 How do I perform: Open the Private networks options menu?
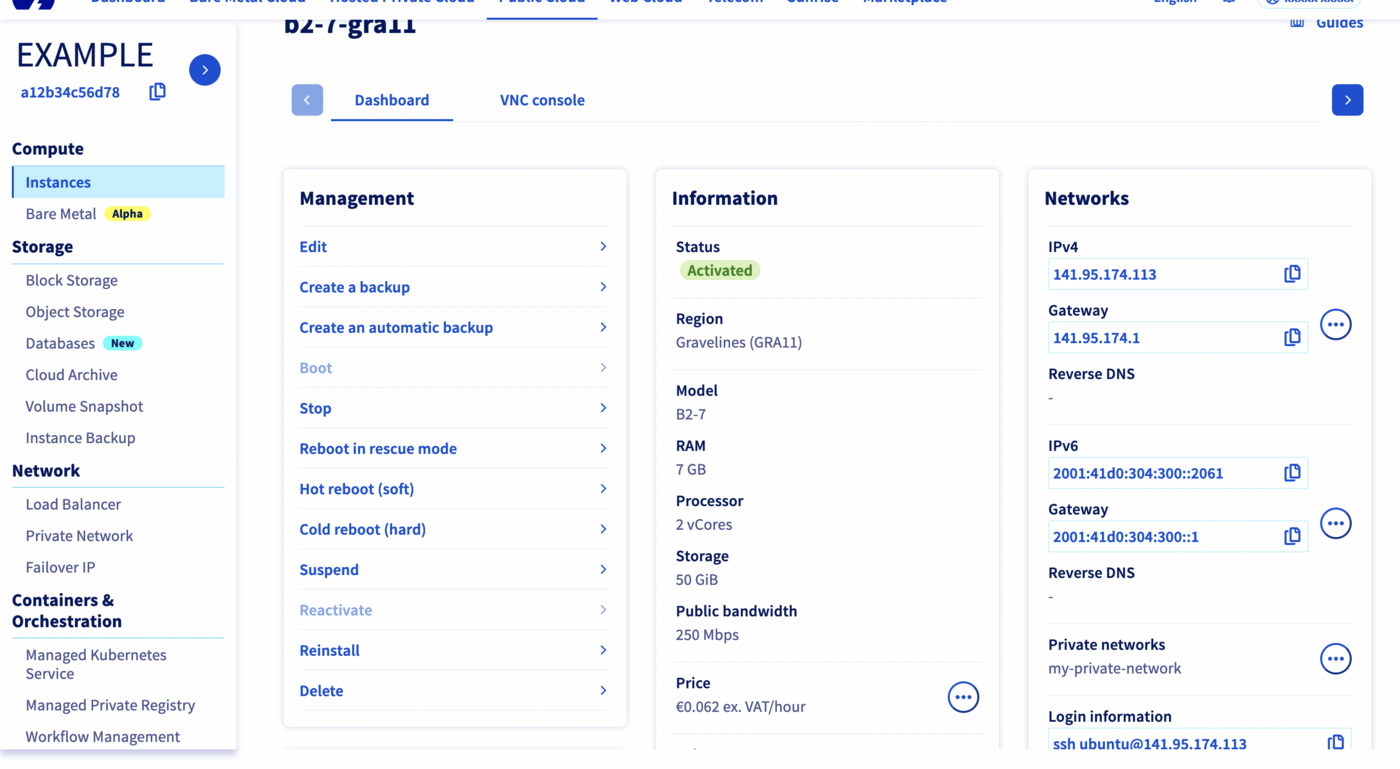click(1335, 659)
